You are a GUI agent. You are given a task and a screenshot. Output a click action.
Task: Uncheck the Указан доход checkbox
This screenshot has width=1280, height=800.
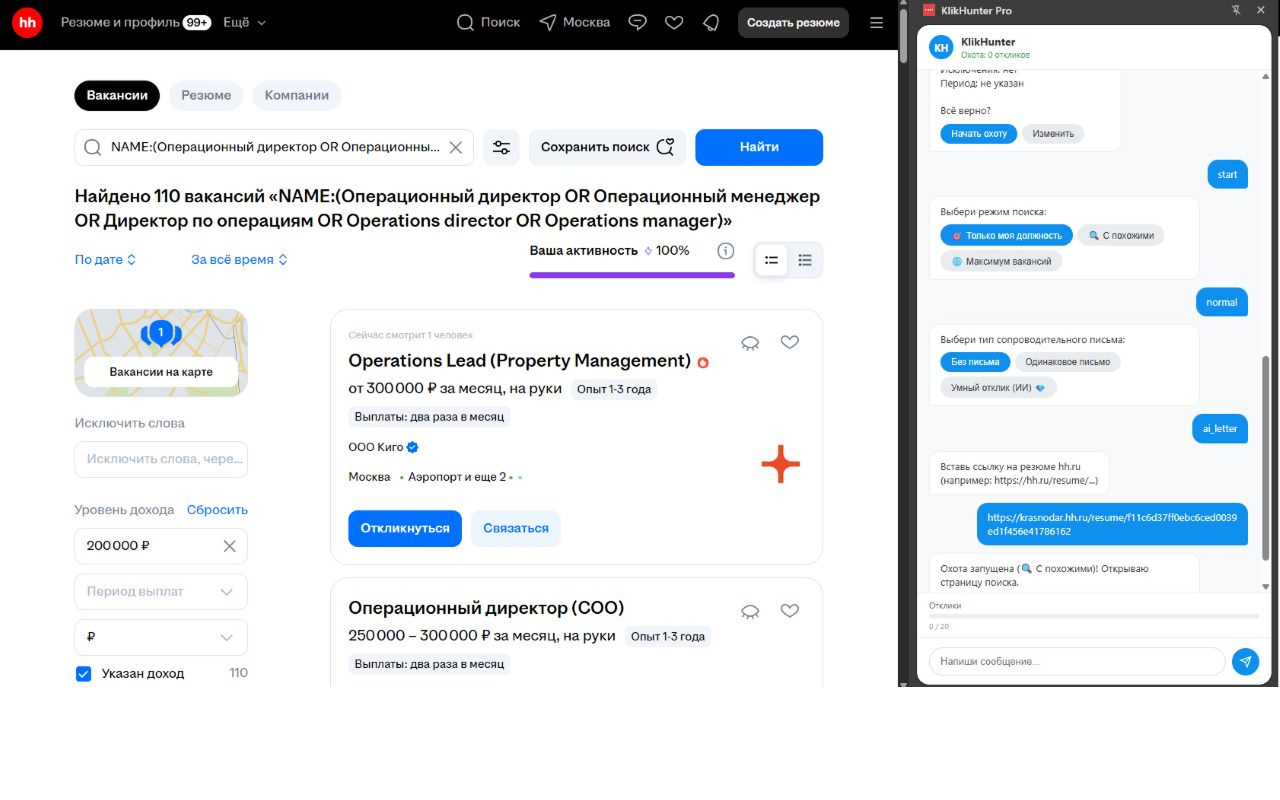[x=83, y=674]
